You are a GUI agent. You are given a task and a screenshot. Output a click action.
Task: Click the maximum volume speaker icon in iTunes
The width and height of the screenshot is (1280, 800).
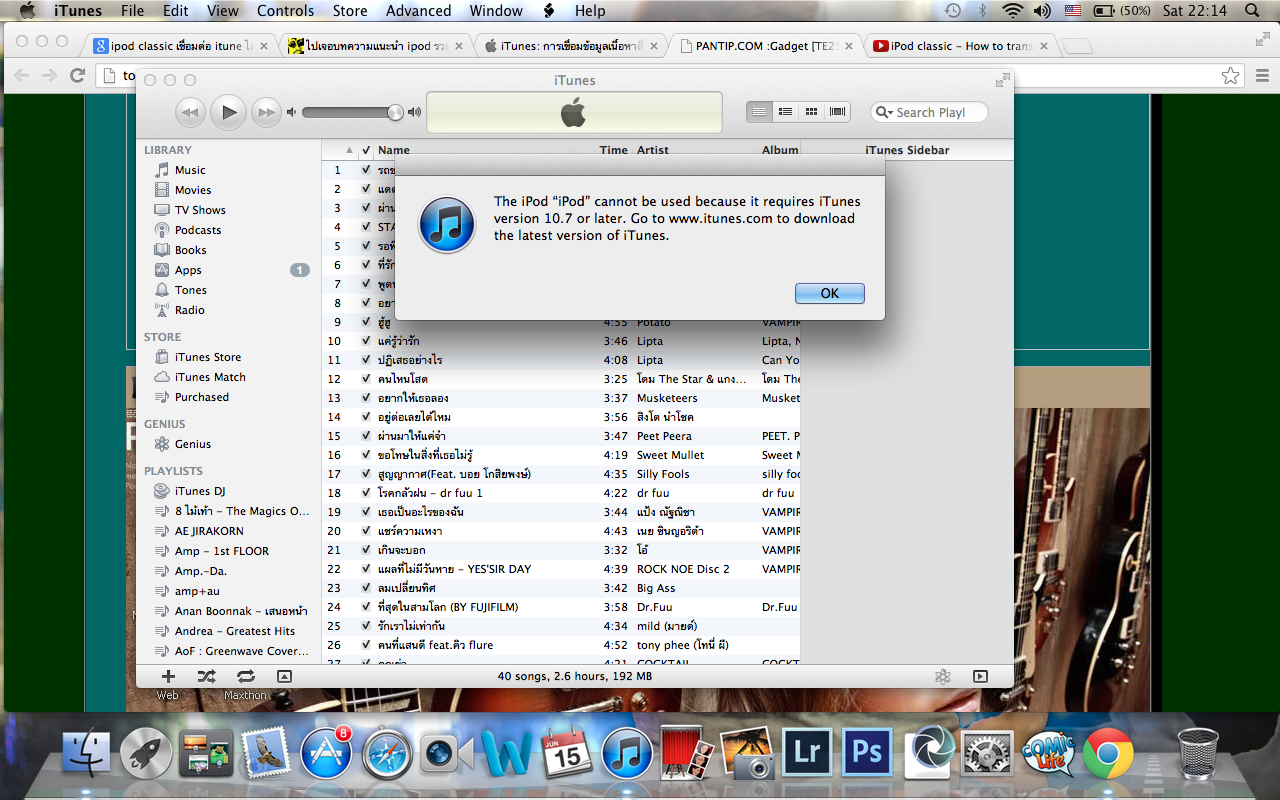(415, 113)
